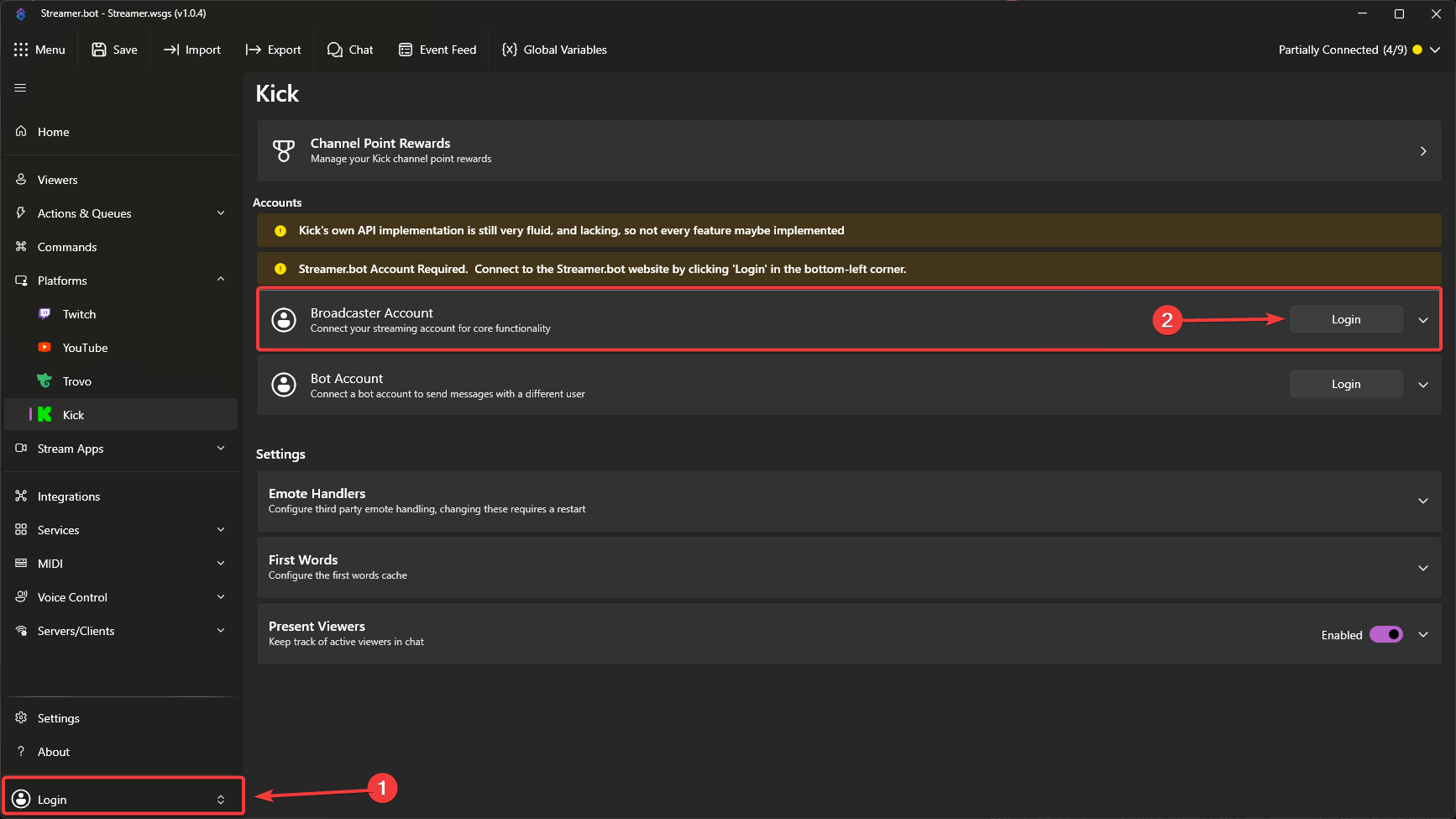Select the Trovo platform icon

point(45,381)
